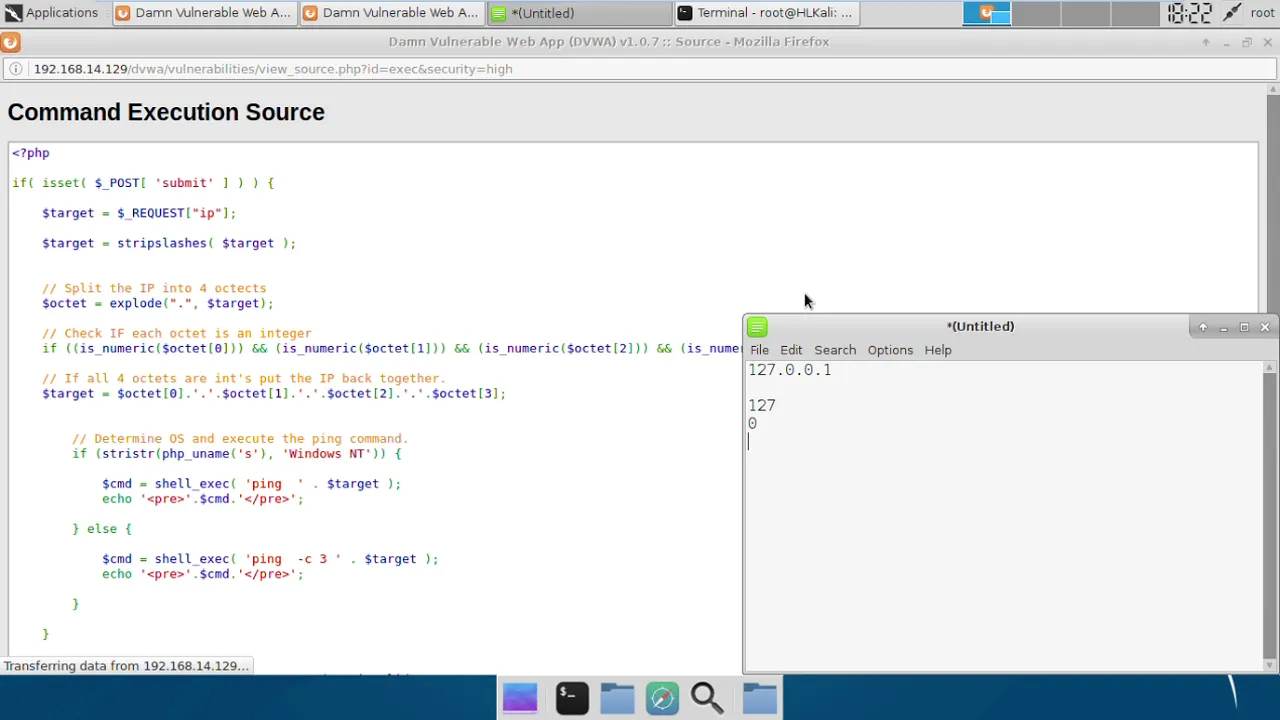Image resolution: width=1280 pixels, height=720 pixels.
Task: Click the Firefox window icon in title bar
Action: pyautogui.click(x=10, y=42)
